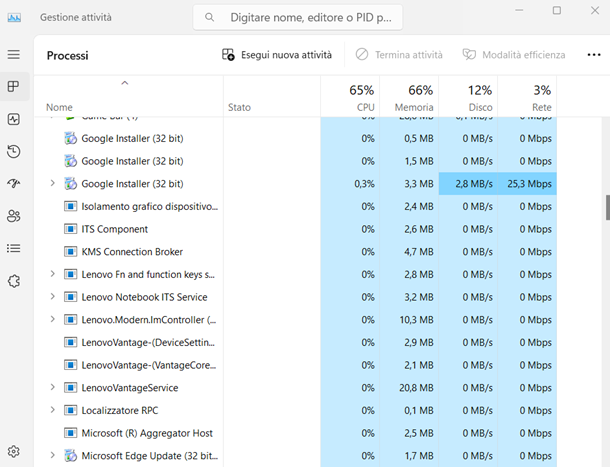Click the 25,3 Mbps network value
This screenshot has height=467, width=610.
pos(529,184)
